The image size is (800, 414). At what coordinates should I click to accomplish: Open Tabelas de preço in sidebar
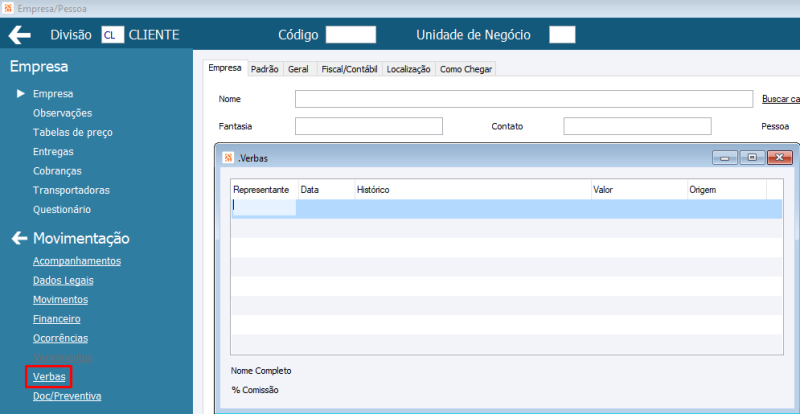point(73,132)
